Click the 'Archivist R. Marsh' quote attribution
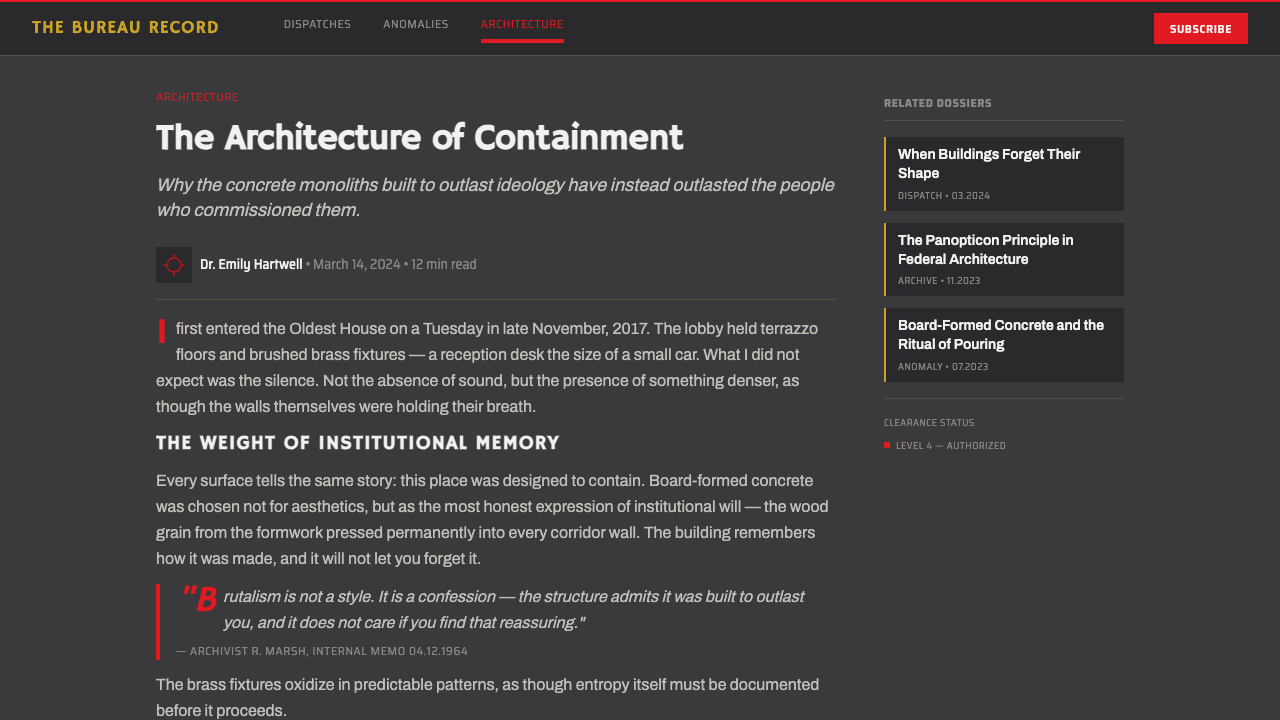This screenshot has width=1280, height=720. click(322, 651)
